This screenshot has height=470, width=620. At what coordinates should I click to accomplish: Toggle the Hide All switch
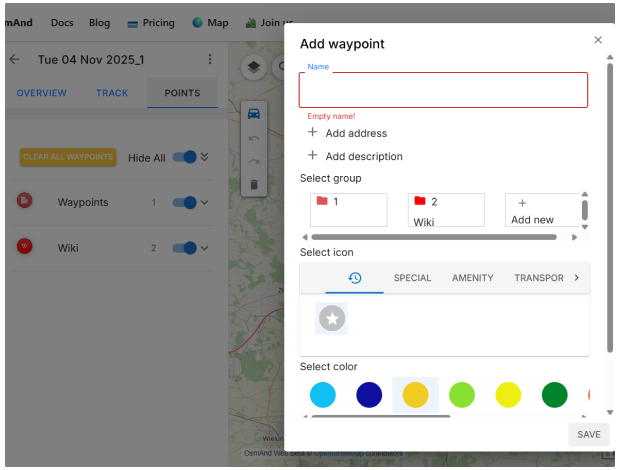coord(184,157)
